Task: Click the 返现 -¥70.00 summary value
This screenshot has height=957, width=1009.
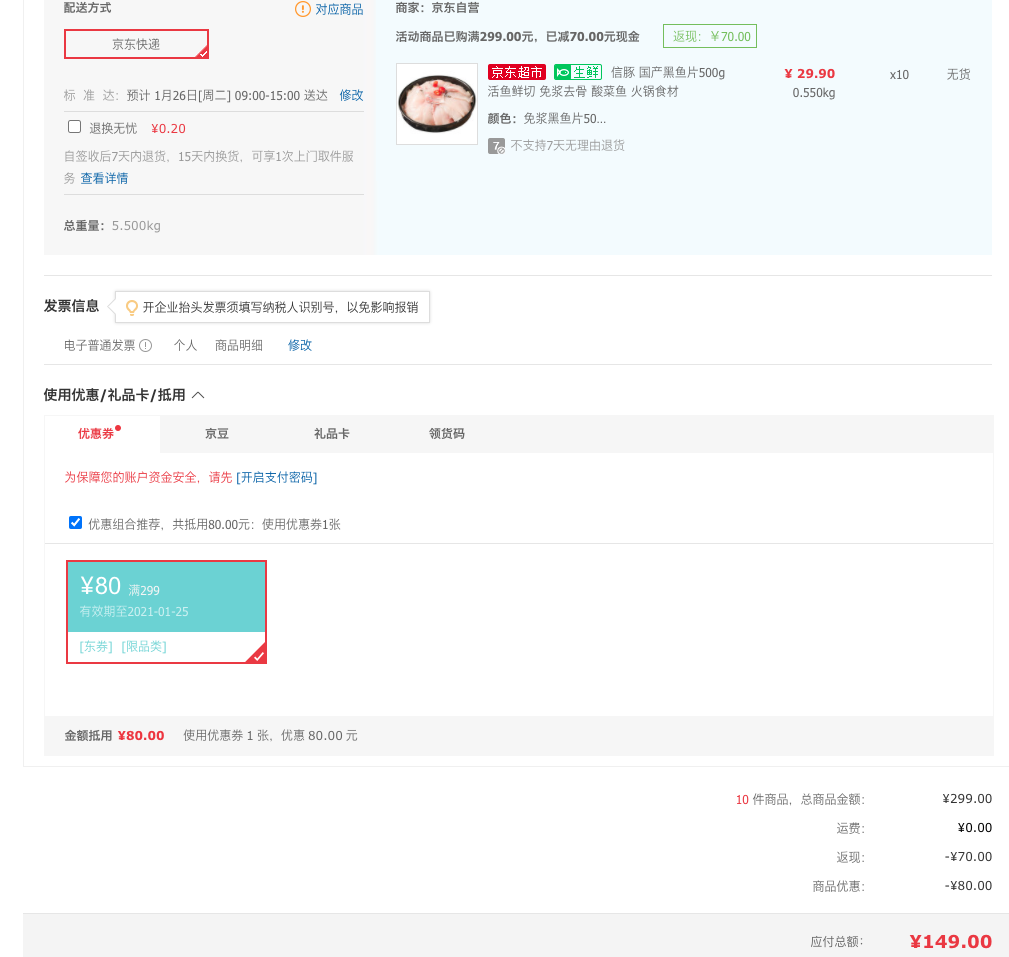Action: click(968, 857)
